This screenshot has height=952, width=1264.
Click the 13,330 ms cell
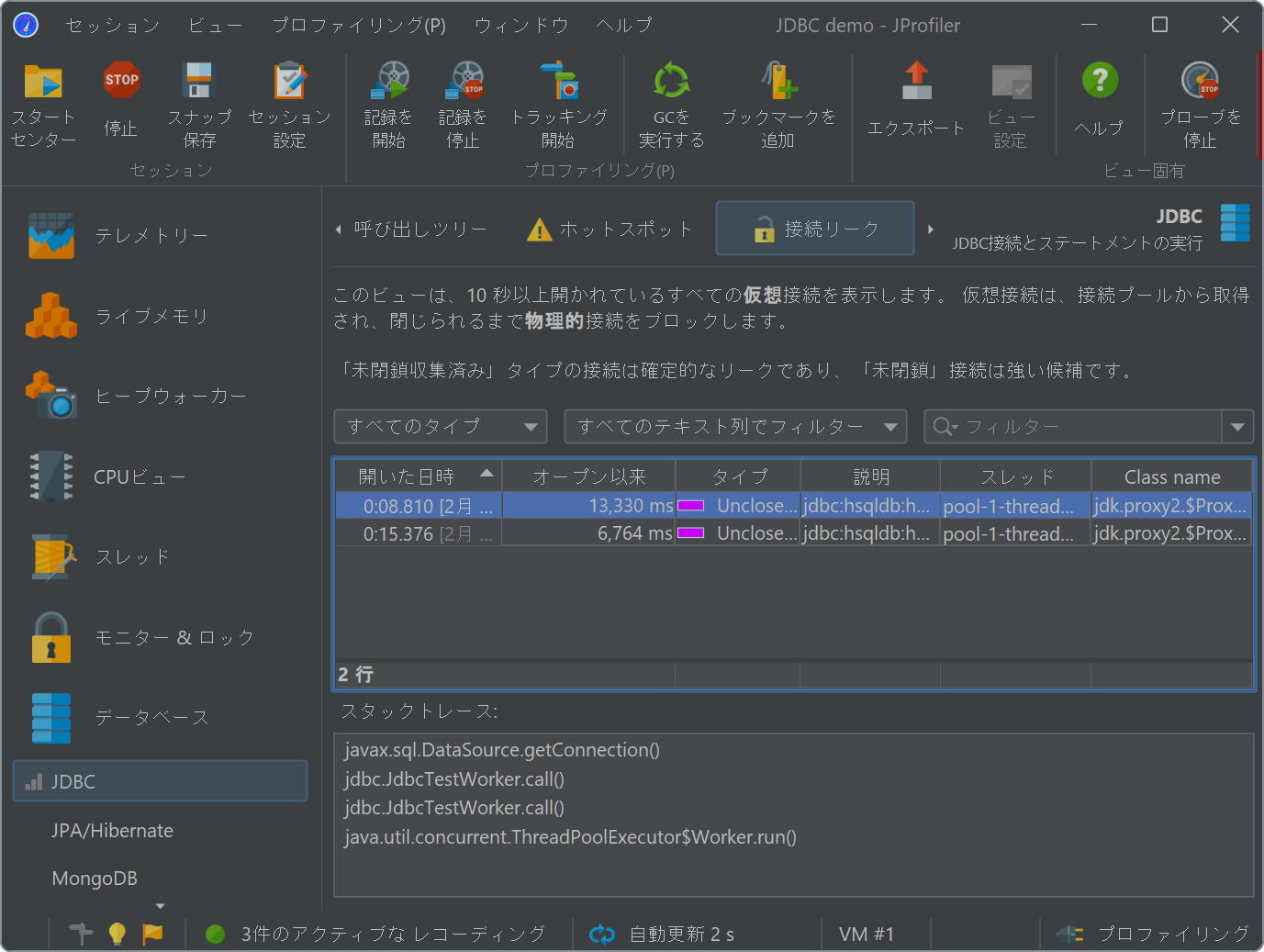[x=588, y=506]
